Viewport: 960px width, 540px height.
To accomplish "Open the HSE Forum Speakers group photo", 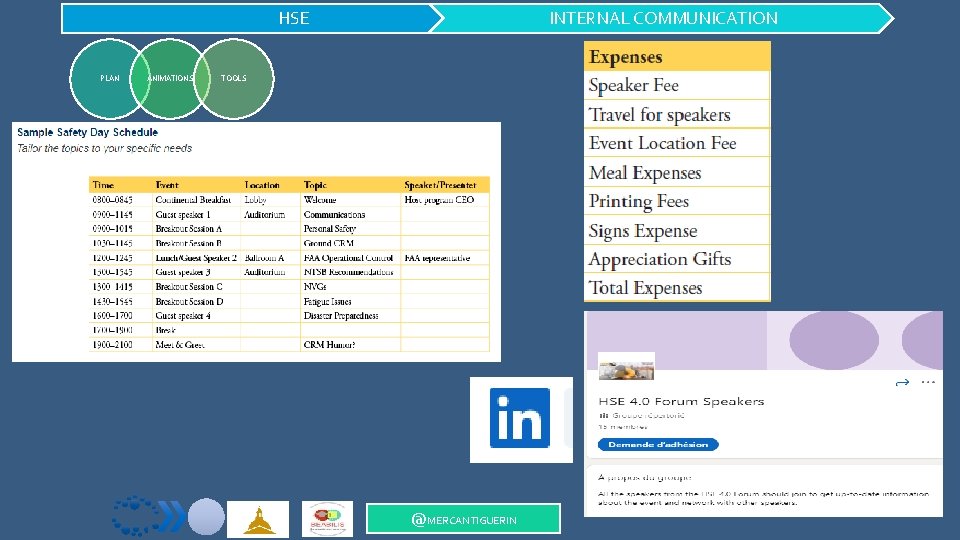I will [626, 366].
